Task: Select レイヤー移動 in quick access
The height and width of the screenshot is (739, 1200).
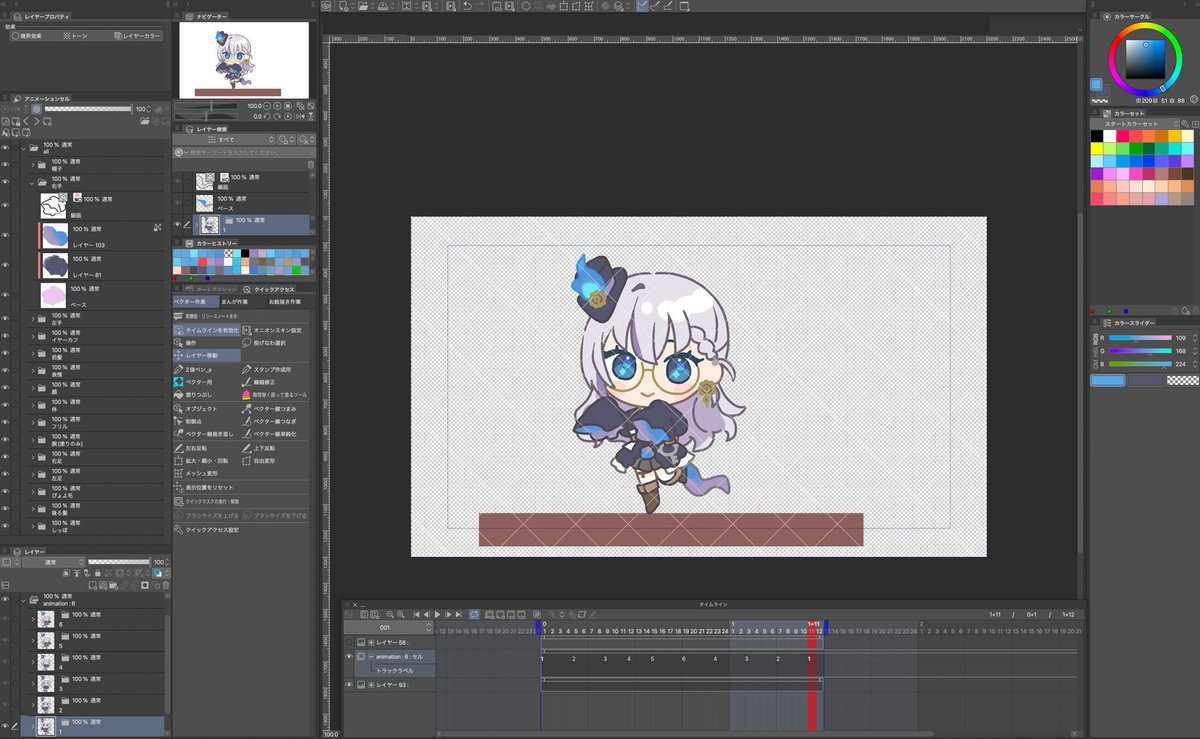Action: pos(205,355)
